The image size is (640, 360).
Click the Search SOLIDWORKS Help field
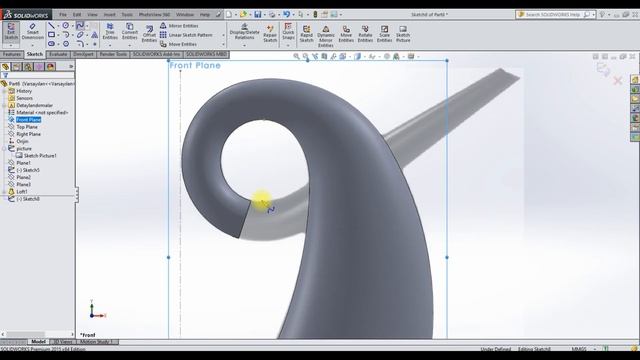(556, 14)
